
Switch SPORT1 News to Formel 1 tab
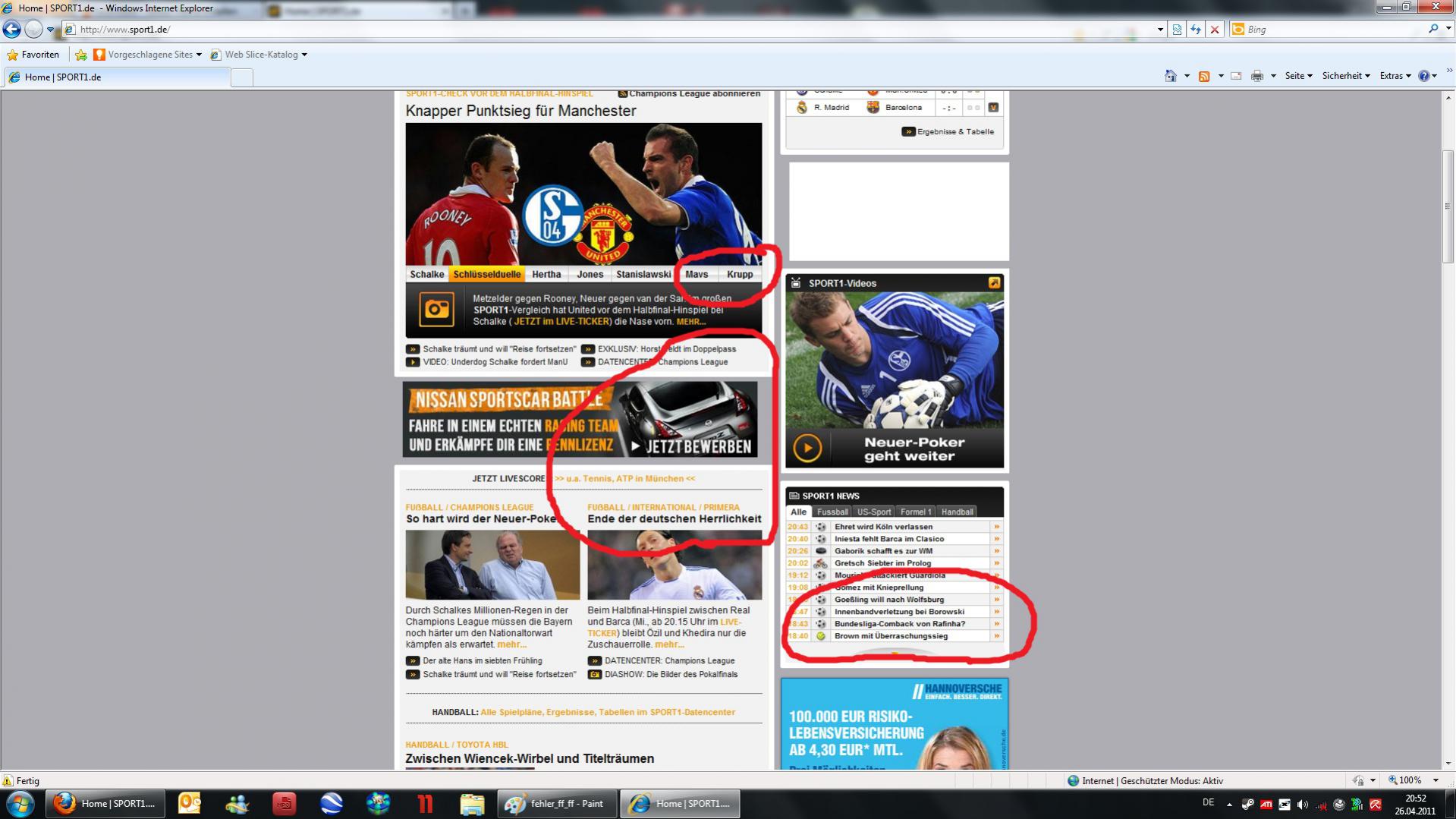(915, 512)
